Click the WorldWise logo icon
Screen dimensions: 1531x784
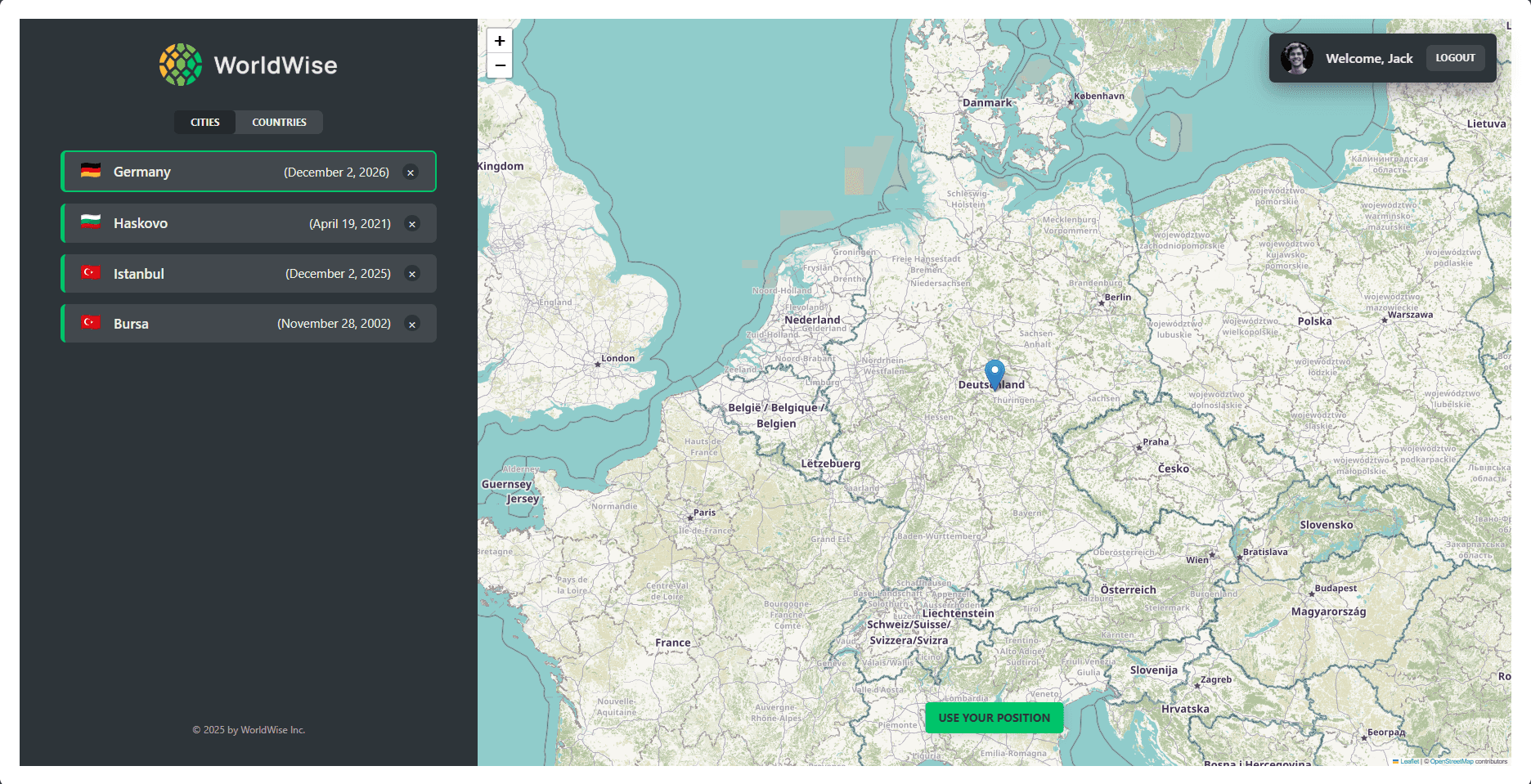[178, 64]
